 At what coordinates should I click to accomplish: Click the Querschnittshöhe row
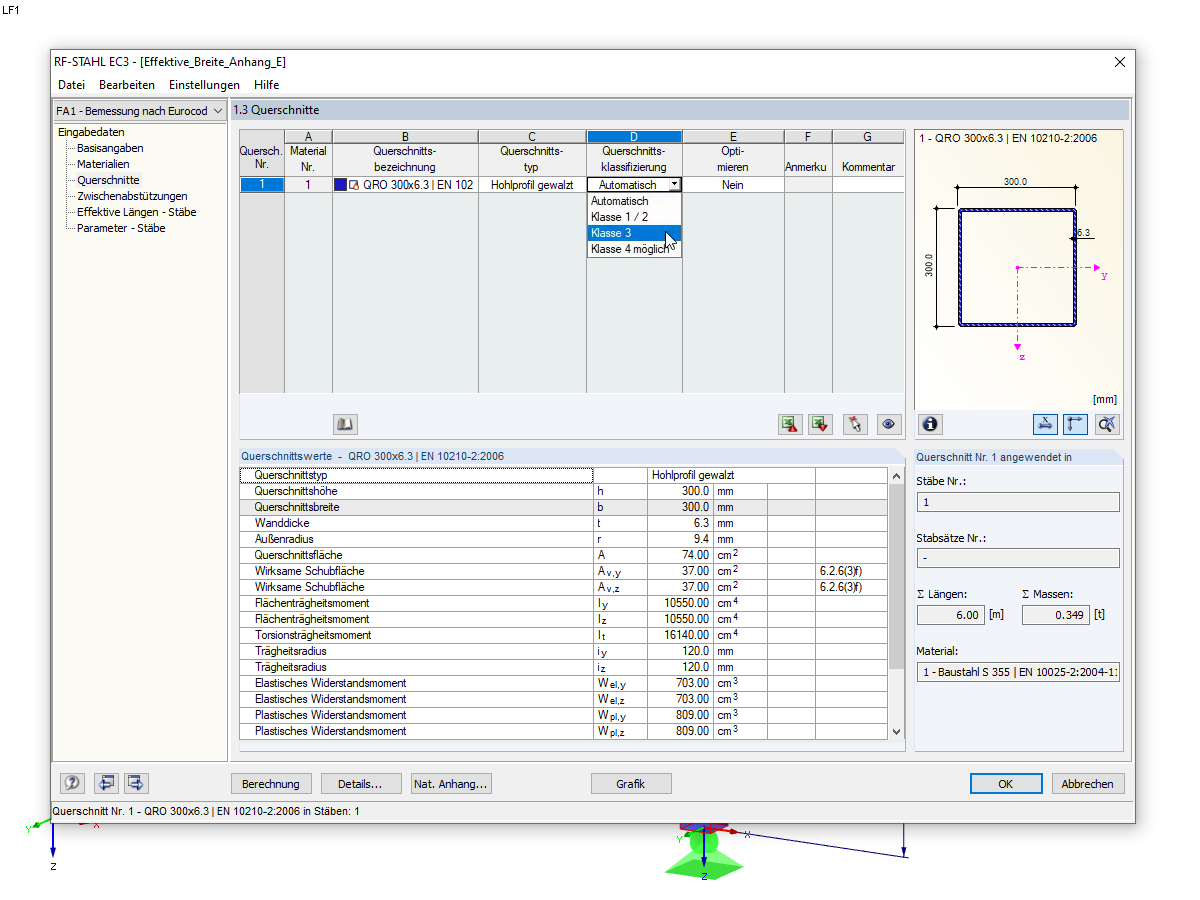tap(564, 491)
